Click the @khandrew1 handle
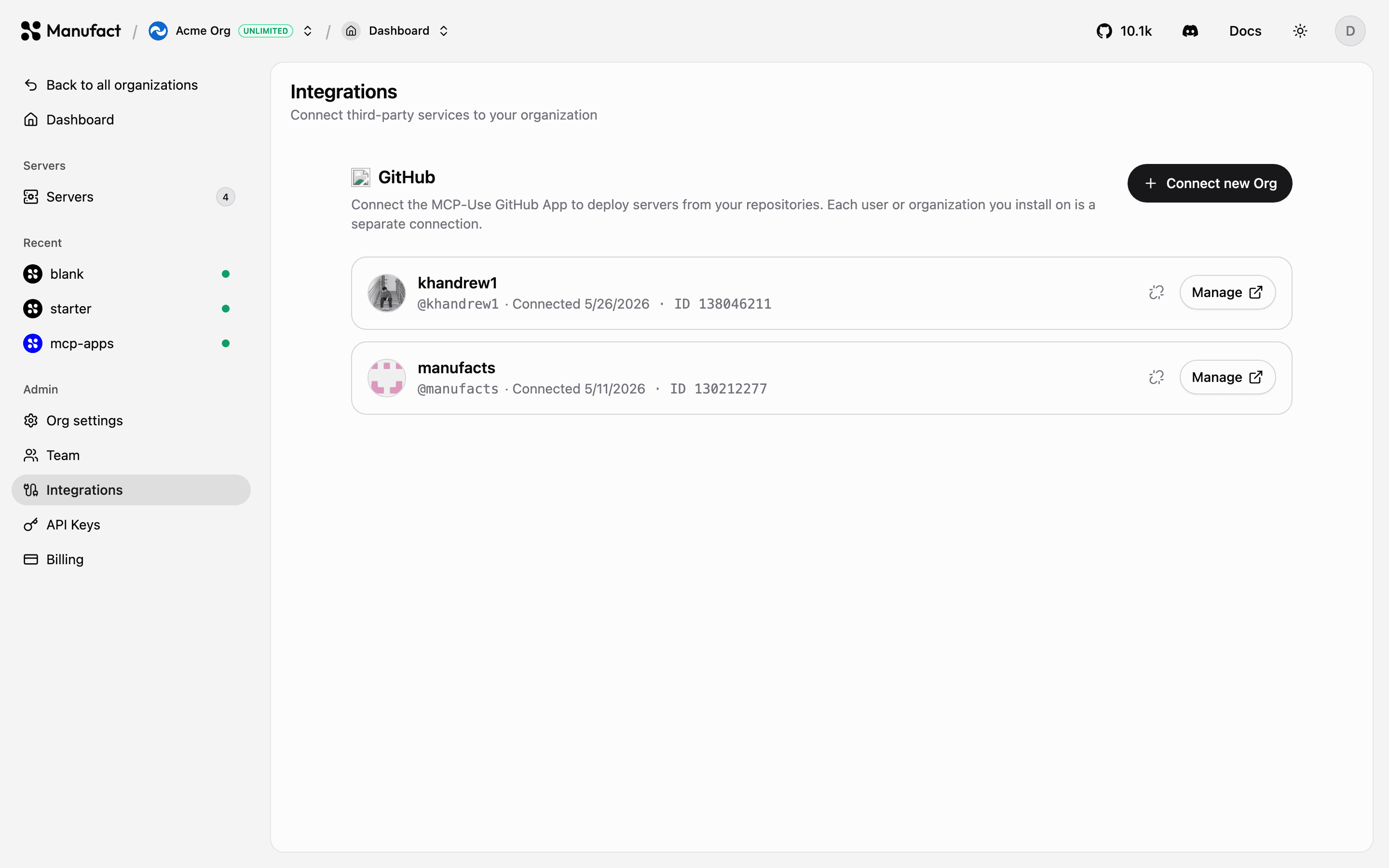This screenshot has height=868, width=1389. pyautogui.click(x=458, y=304)
